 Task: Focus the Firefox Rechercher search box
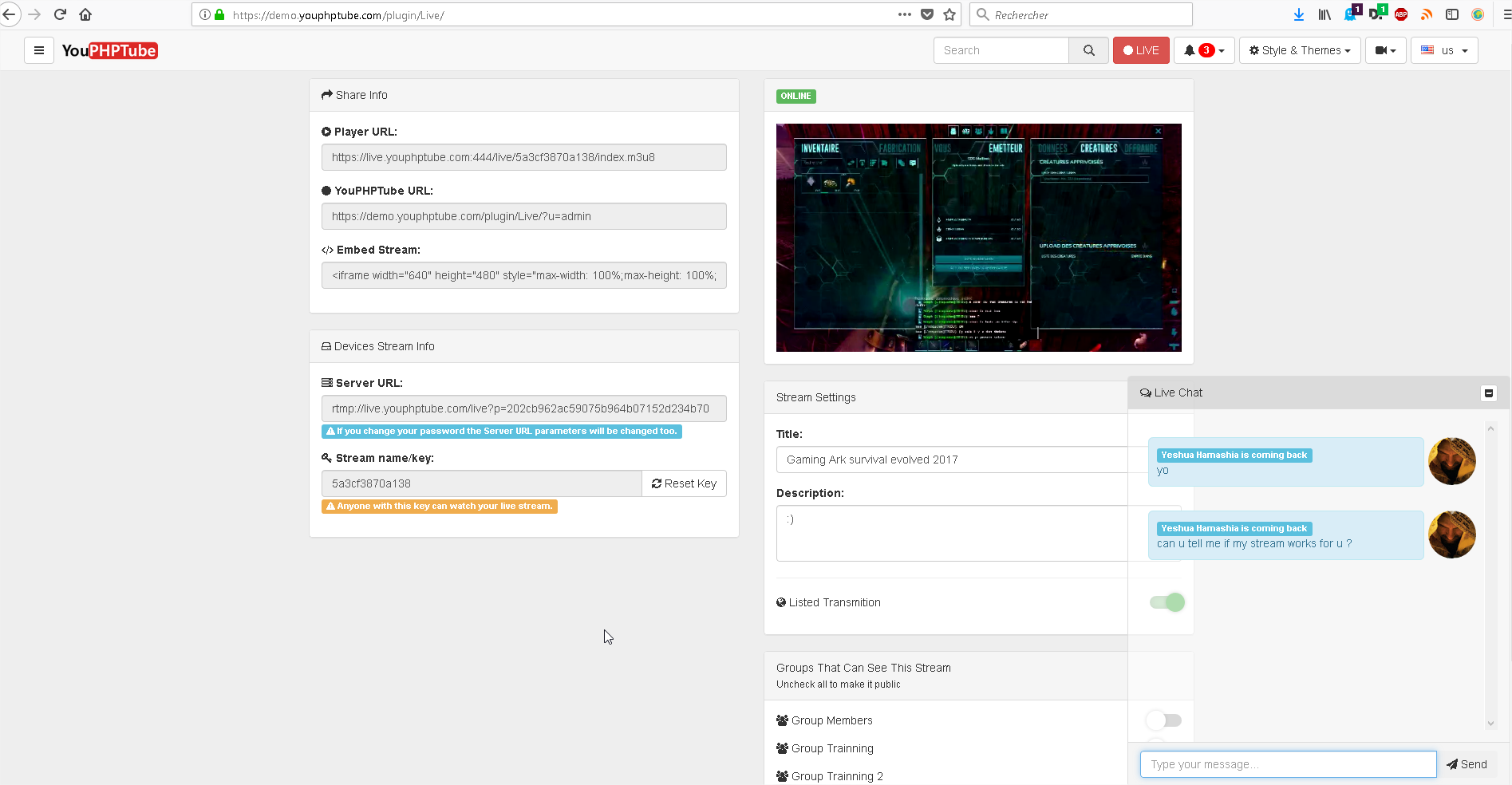[x=1081, y=14]
